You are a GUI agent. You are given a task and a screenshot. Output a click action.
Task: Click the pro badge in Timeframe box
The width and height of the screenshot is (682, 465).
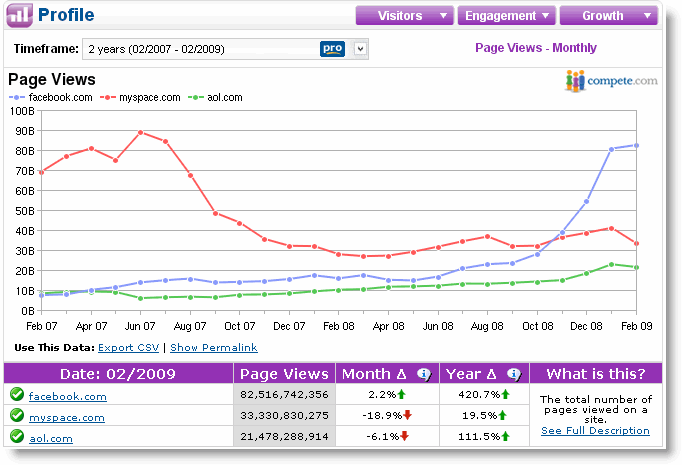click(332, 49)
